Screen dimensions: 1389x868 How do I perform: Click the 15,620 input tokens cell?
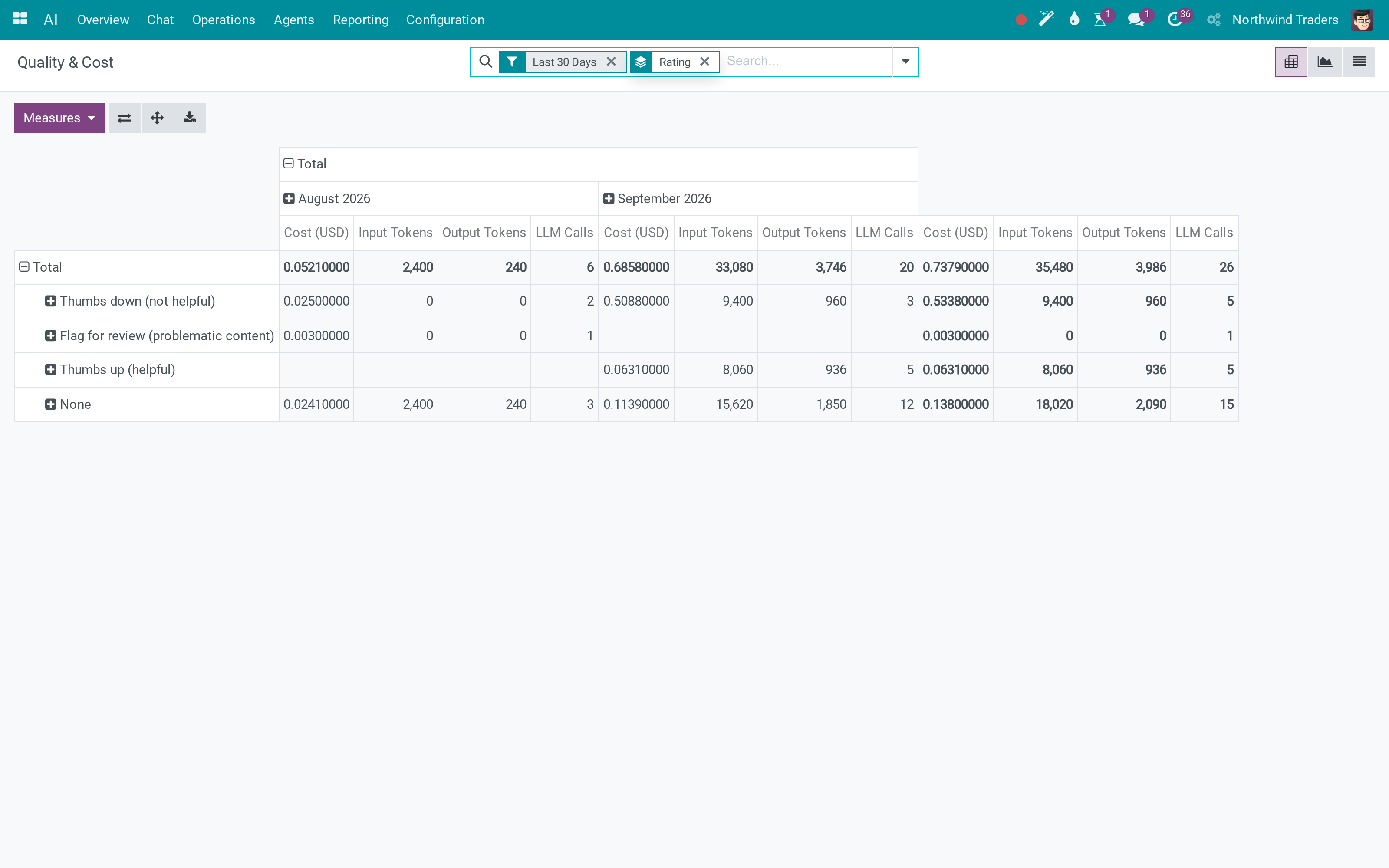pos(716,404)
